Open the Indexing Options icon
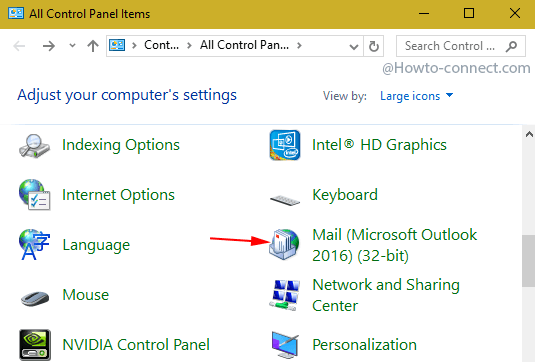This screenshot has width=535, height=362. click(34, 145)
